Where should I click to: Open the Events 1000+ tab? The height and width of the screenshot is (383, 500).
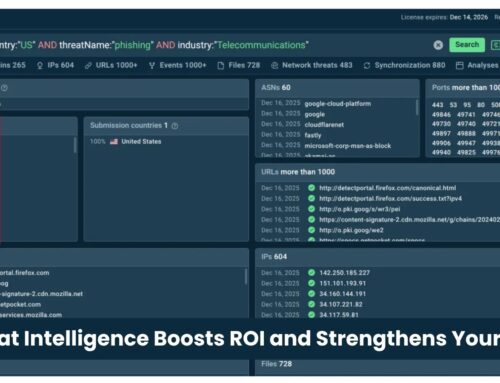coord(177,65)
